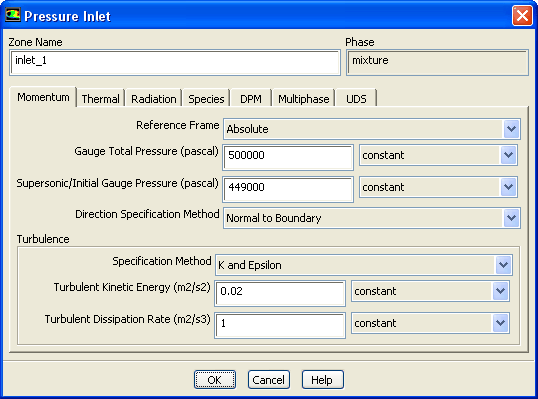This screenshot has height=399, width=538.
Task: Open the DPM tab
Action: [251, 99]
